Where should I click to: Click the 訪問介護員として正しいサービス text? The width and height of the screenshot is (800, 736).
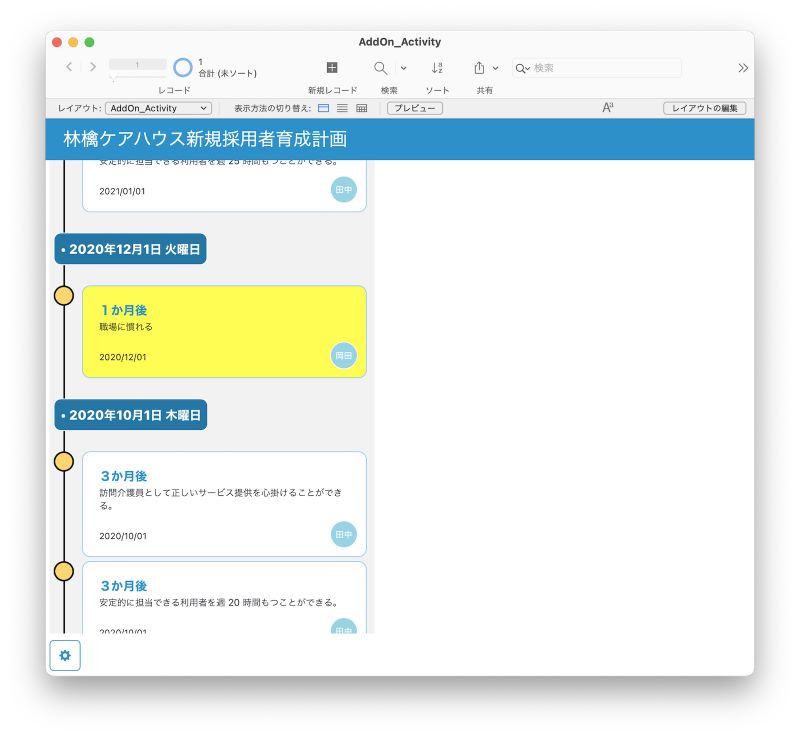[220, 499]
